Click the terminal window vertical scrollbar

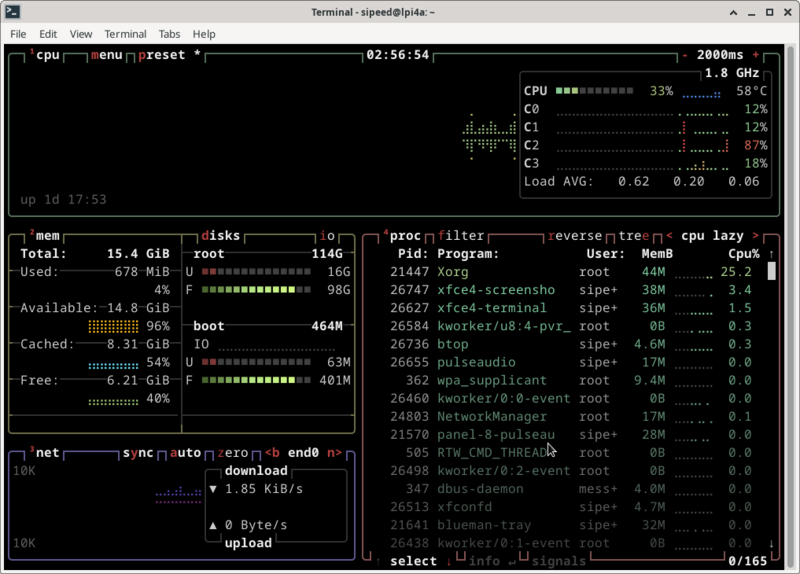click(x=790, y=307)
